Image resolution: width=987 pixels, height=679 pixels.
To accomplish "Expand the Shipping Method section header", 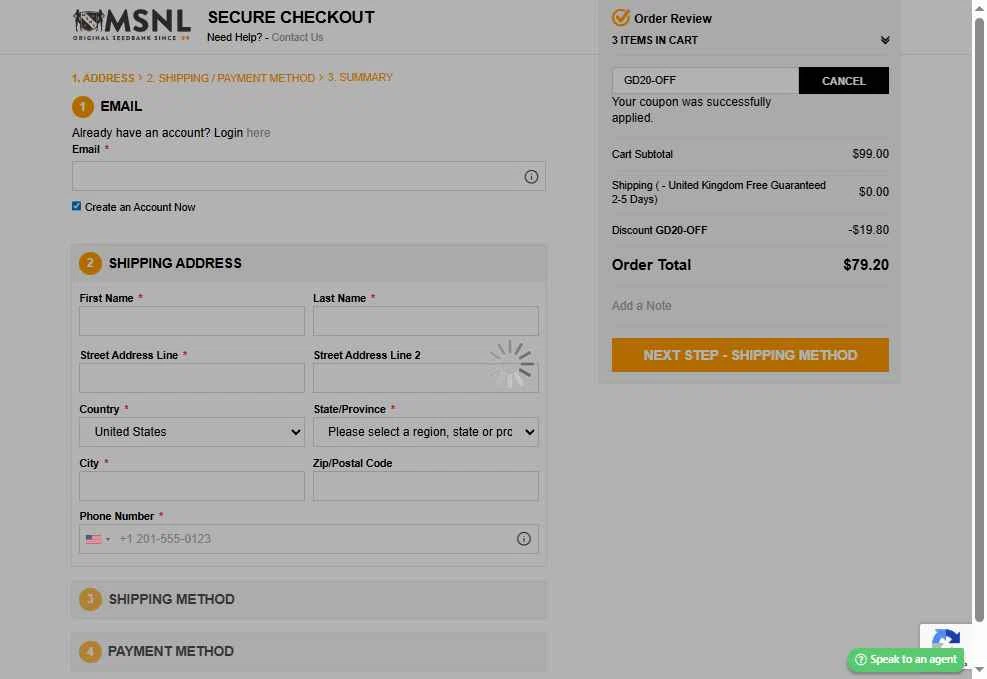I will [308, 600].
